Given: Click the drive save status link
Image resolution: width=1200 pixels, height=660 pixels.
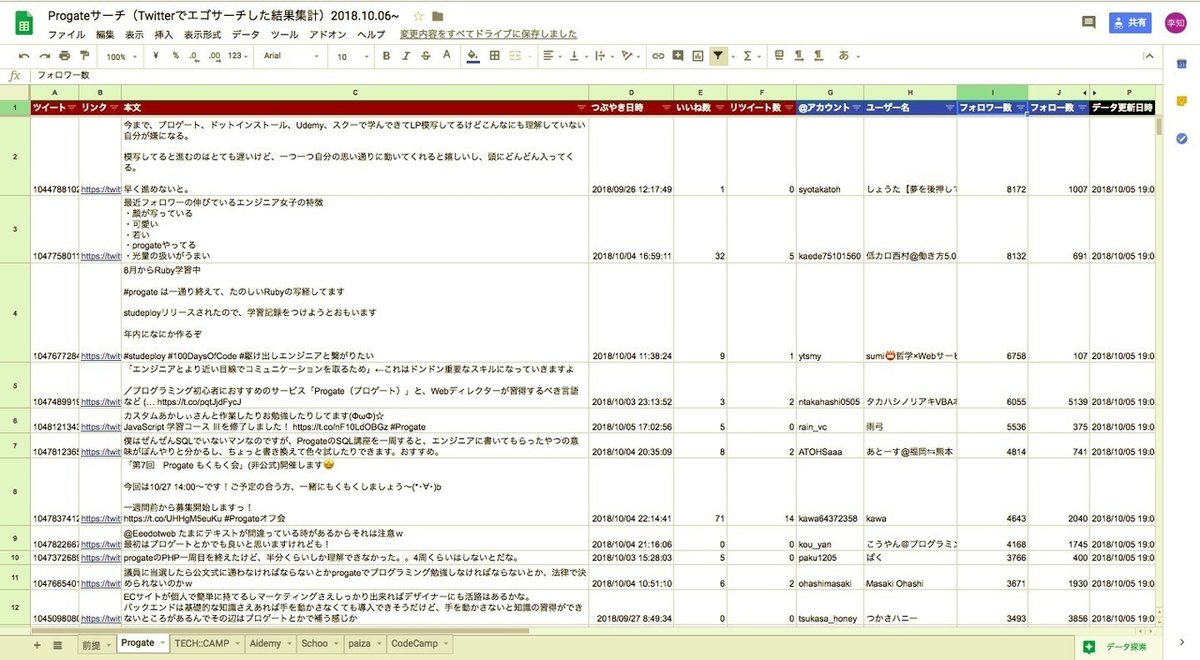Looking at the screenshot, I should coord(488,34).
